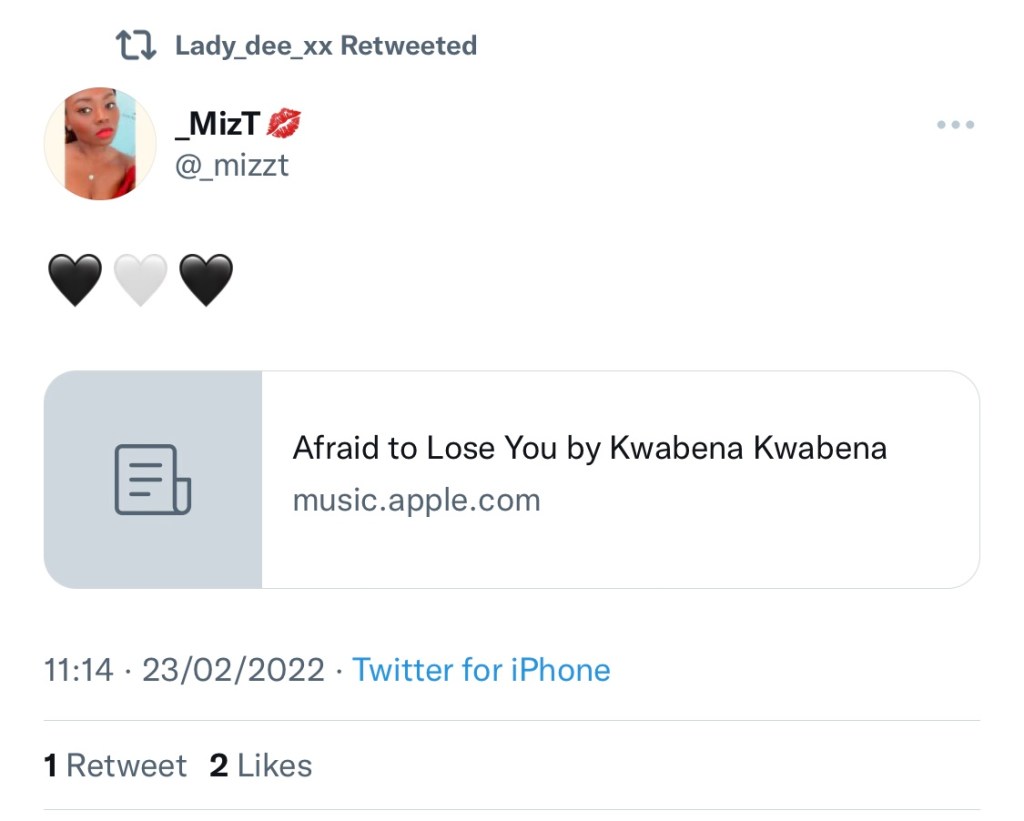Open the @_mizzt handle

click(232, 165)
